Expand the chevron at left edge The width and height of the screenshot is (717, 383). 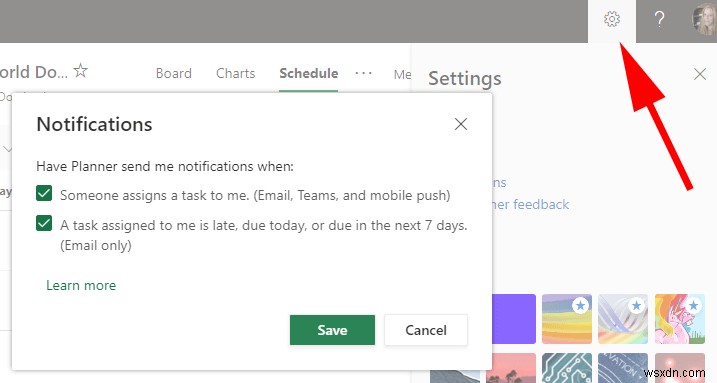[x=7, y=149]
